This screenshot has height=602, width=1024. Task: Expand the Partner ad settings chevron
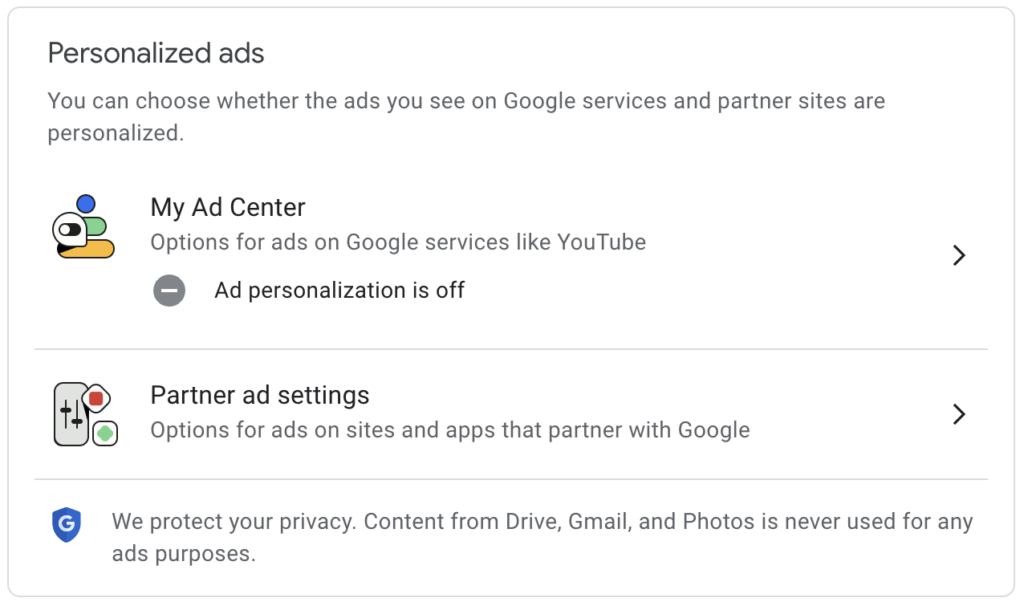(959, 414)
